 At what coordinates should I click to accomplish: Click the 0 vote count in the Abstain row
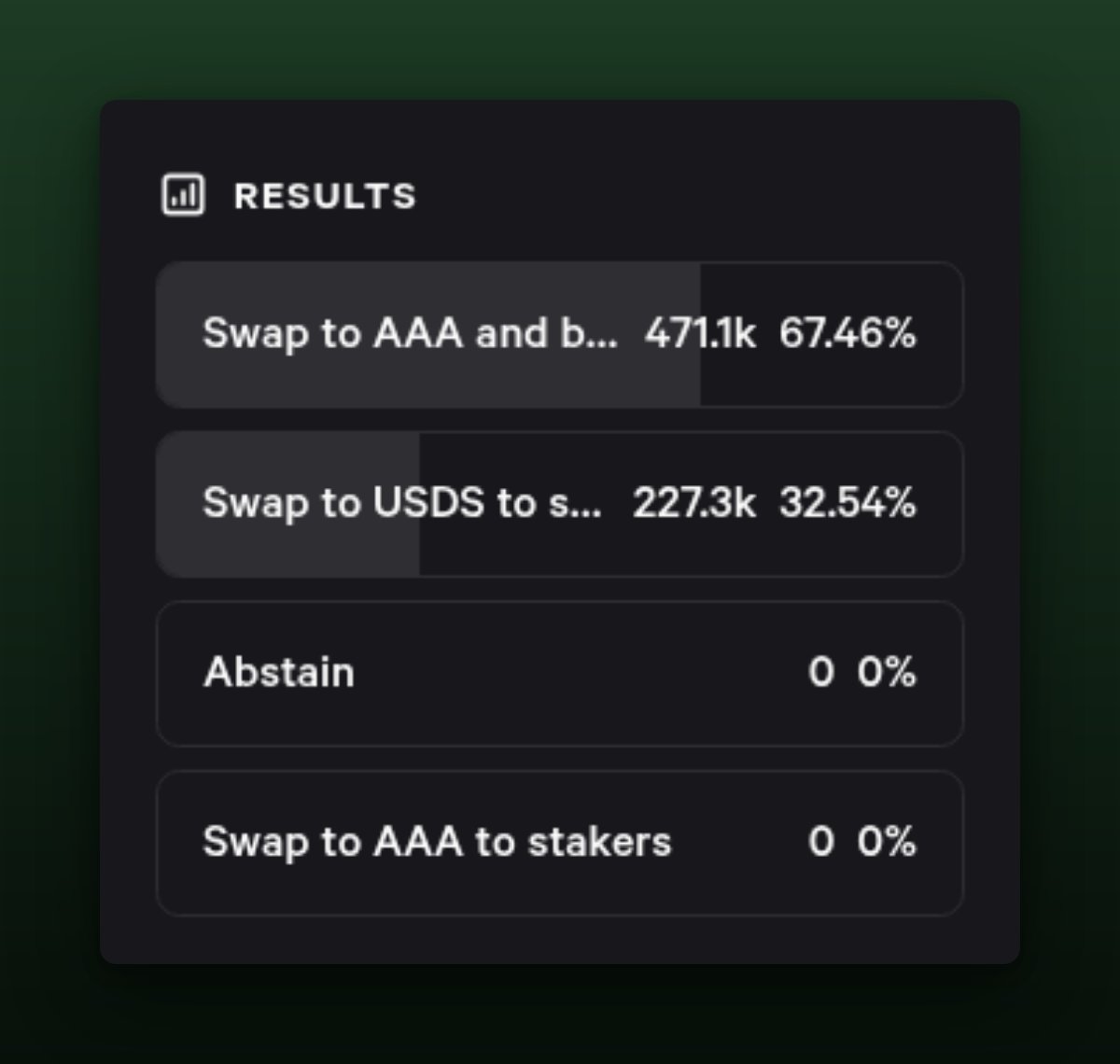[820, 672]
